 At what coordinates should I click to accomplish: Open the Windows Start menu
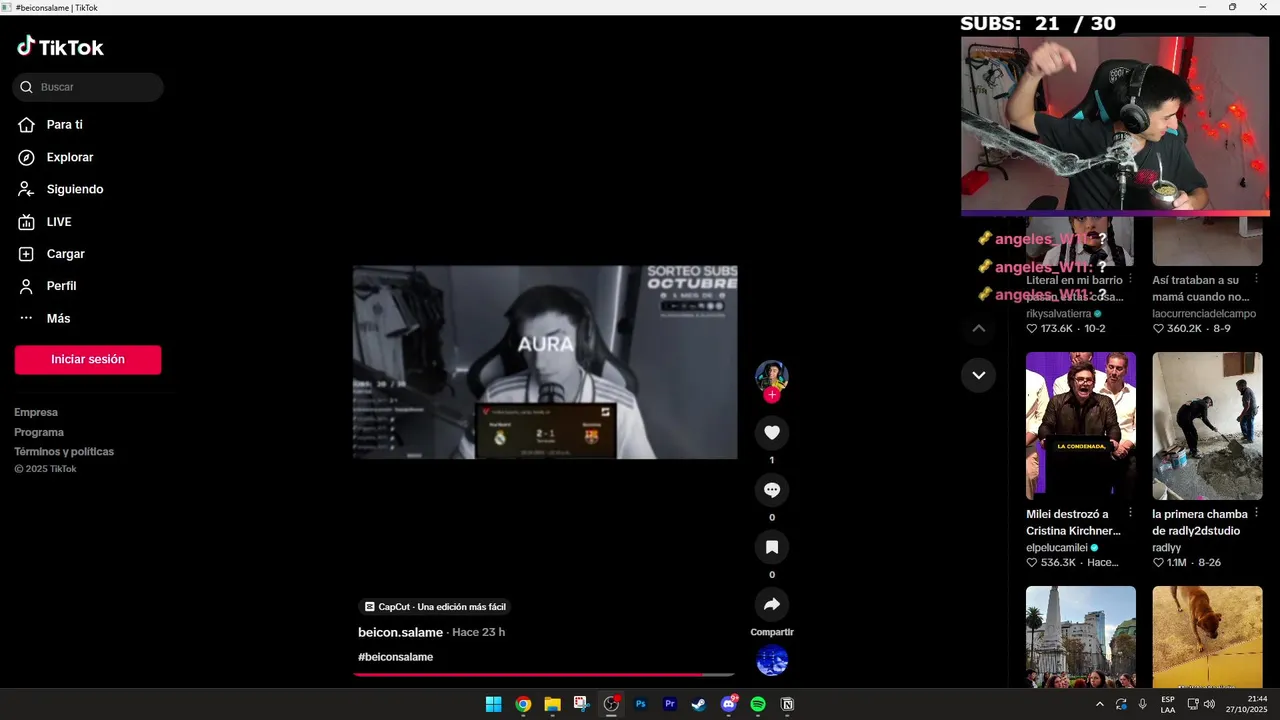(x=493, y=704)
